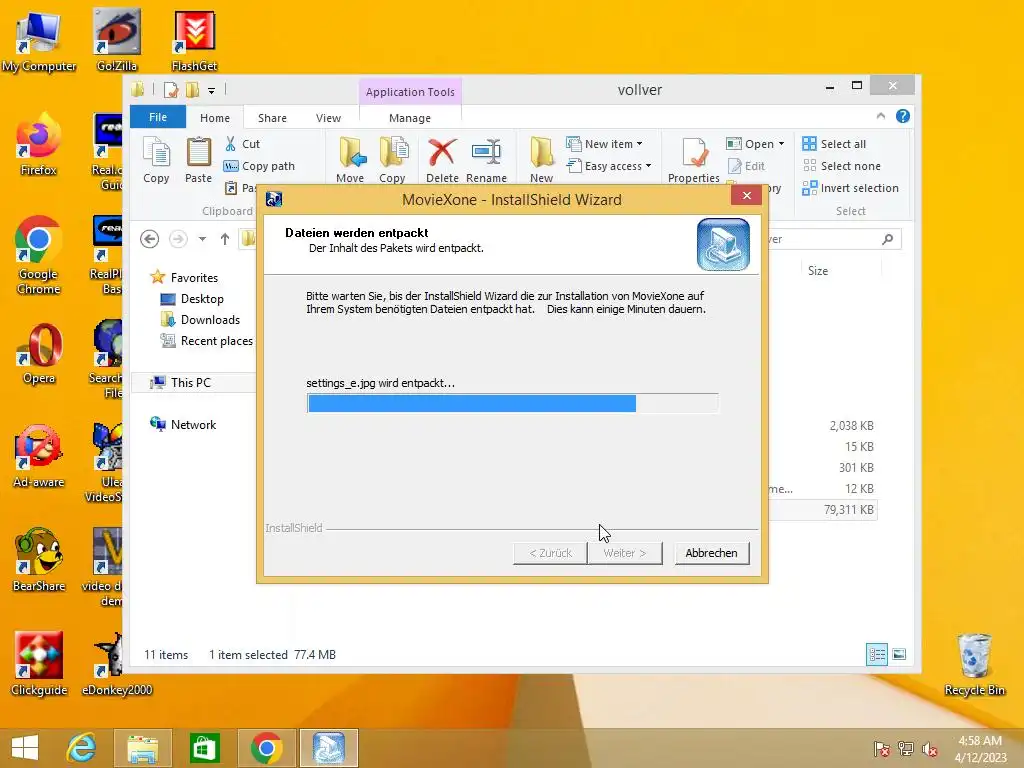
Task: Click the Explorer search box
Action: (x=833, y=239)
